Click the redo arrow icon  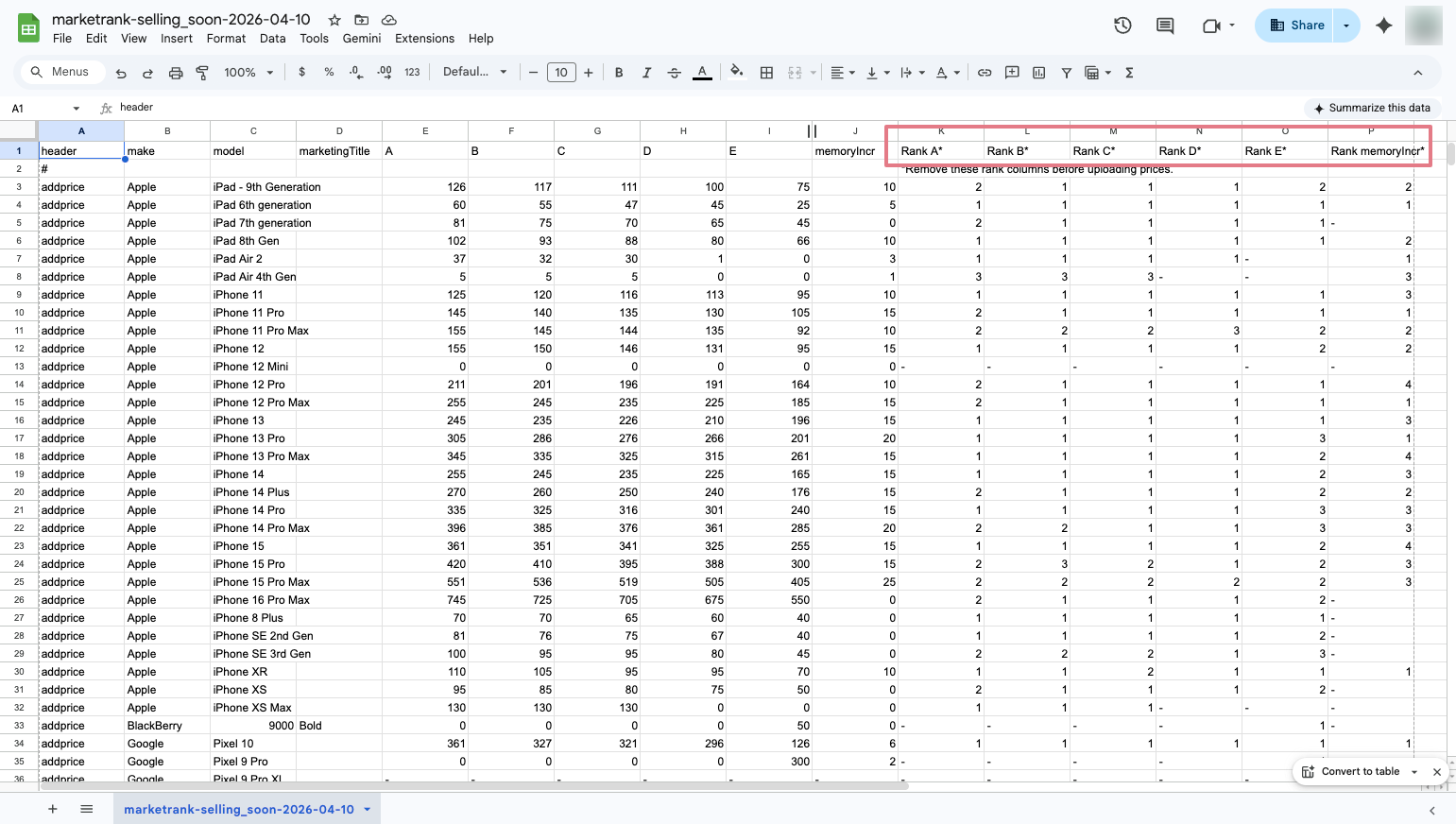[x=147, y=73]
